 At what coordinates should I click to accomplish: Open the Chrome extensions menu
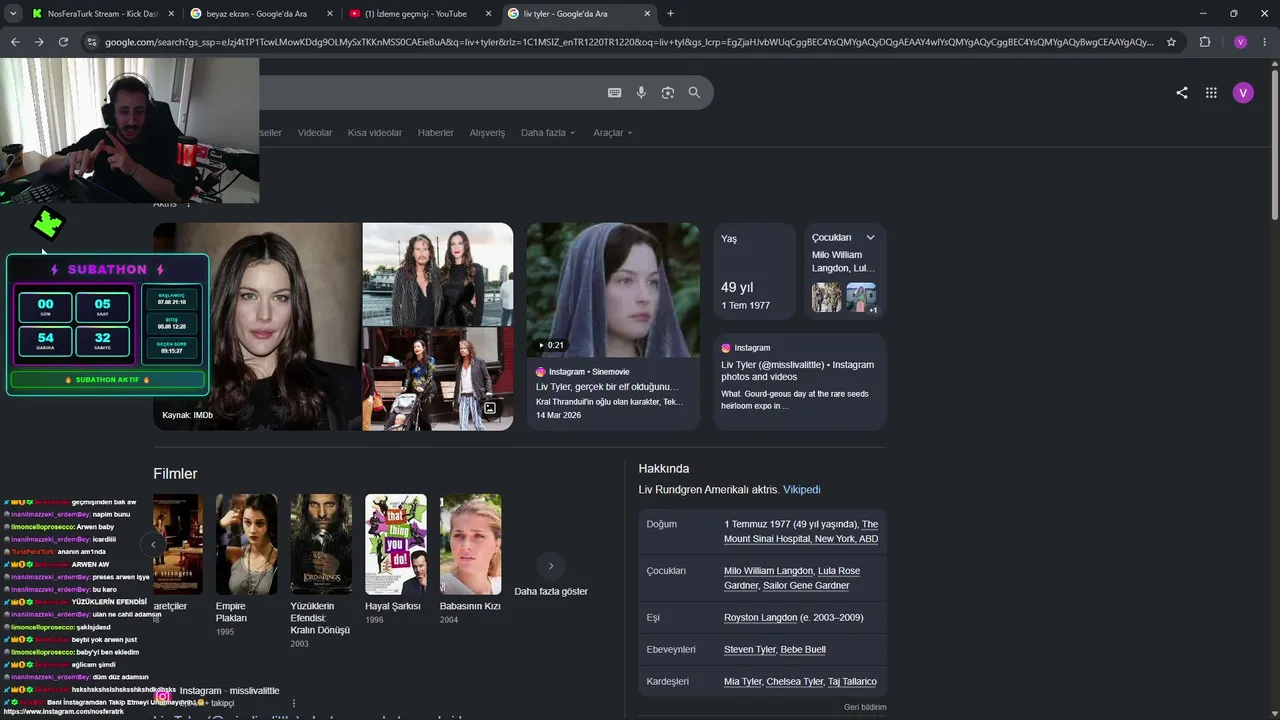point(1205,42)
